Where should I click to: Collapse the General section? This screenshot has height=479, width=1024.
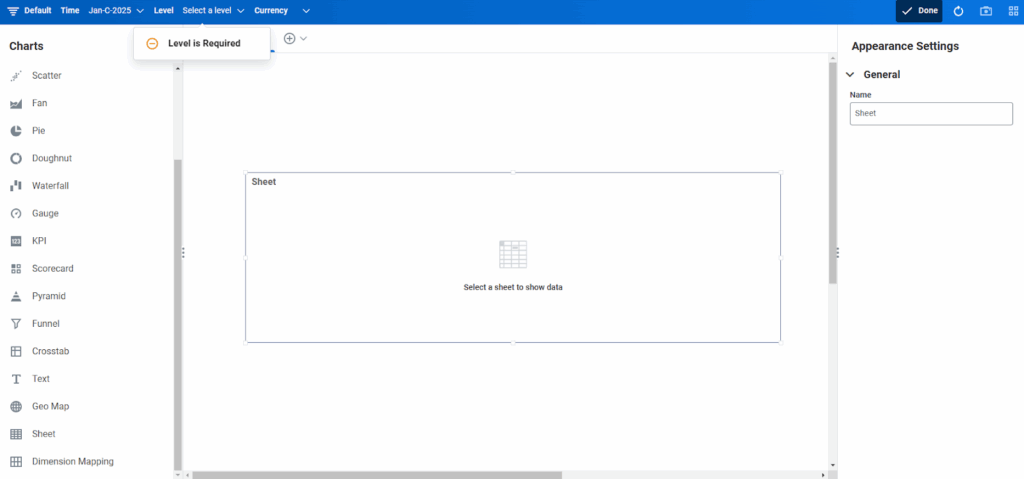click(850, 75)
